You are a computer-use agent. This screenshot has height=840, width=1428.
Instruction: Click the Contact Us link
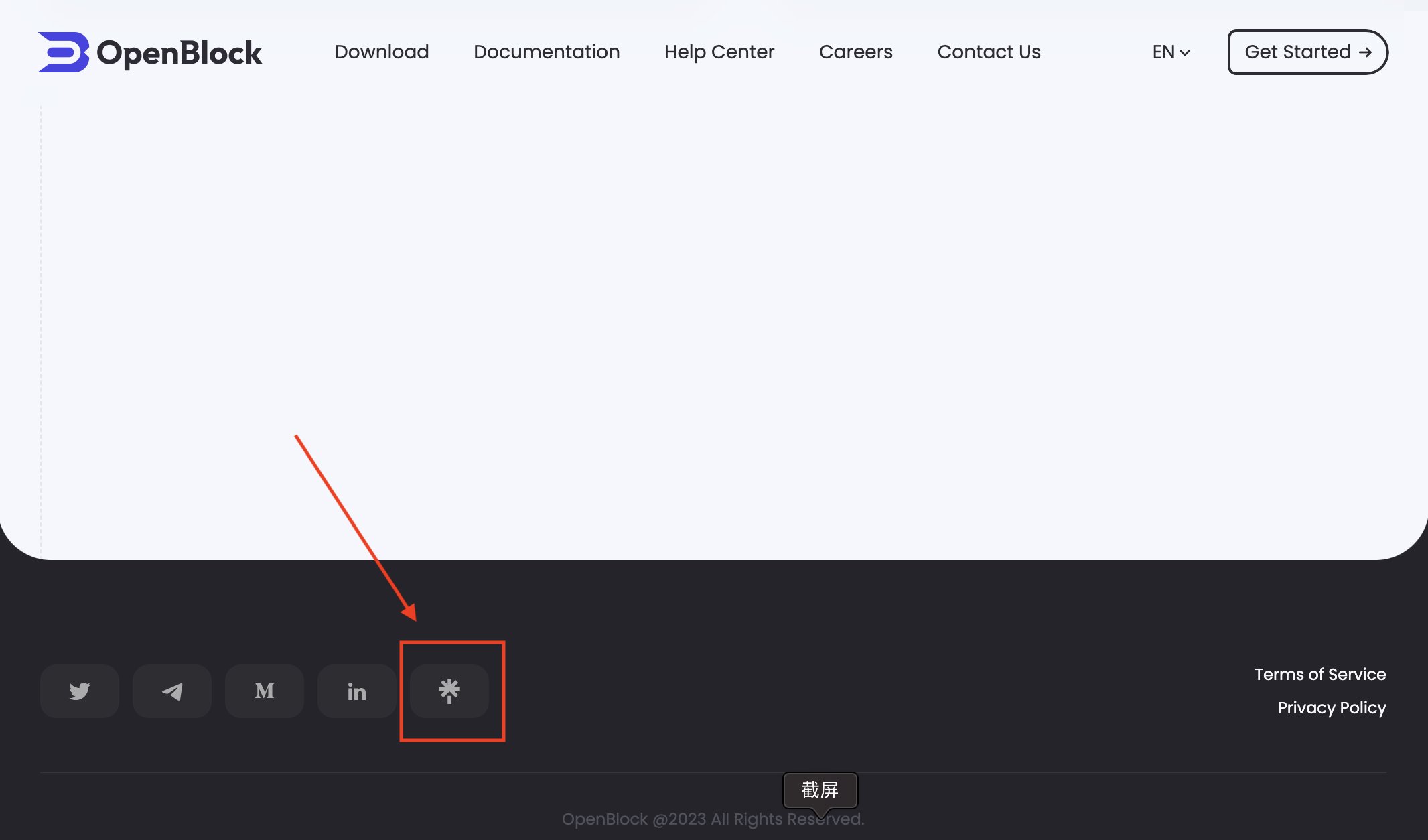pyautogui.click(x=989, y=52)
